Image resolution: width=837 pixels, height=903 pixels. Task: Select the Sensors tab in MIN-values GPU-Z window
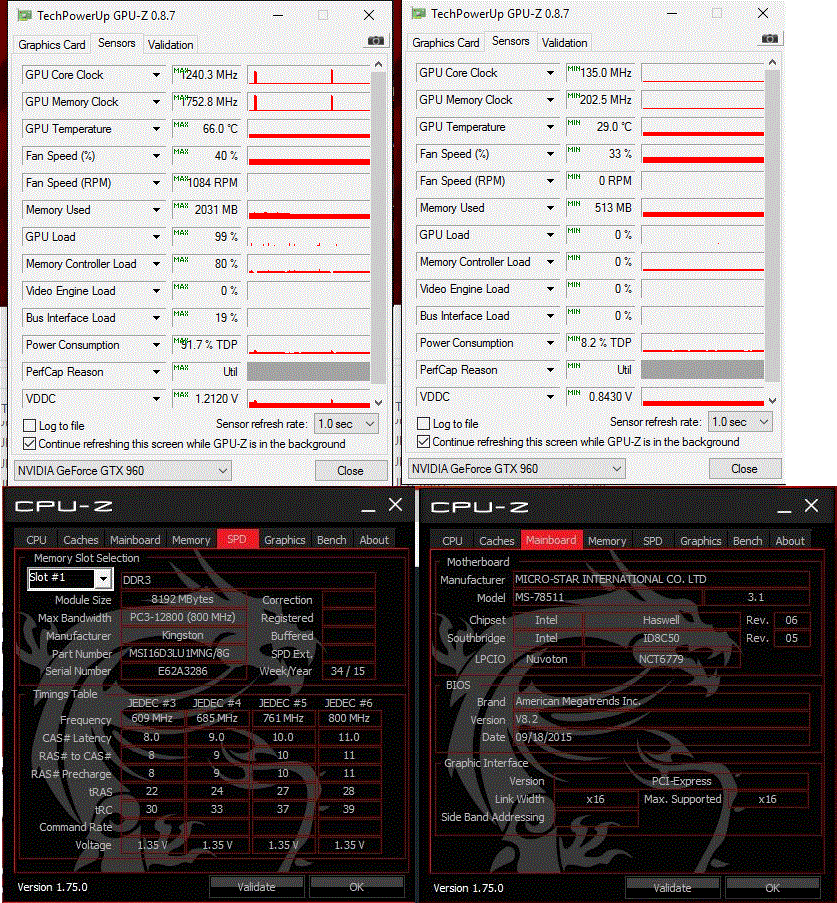[x=510, y=41]
